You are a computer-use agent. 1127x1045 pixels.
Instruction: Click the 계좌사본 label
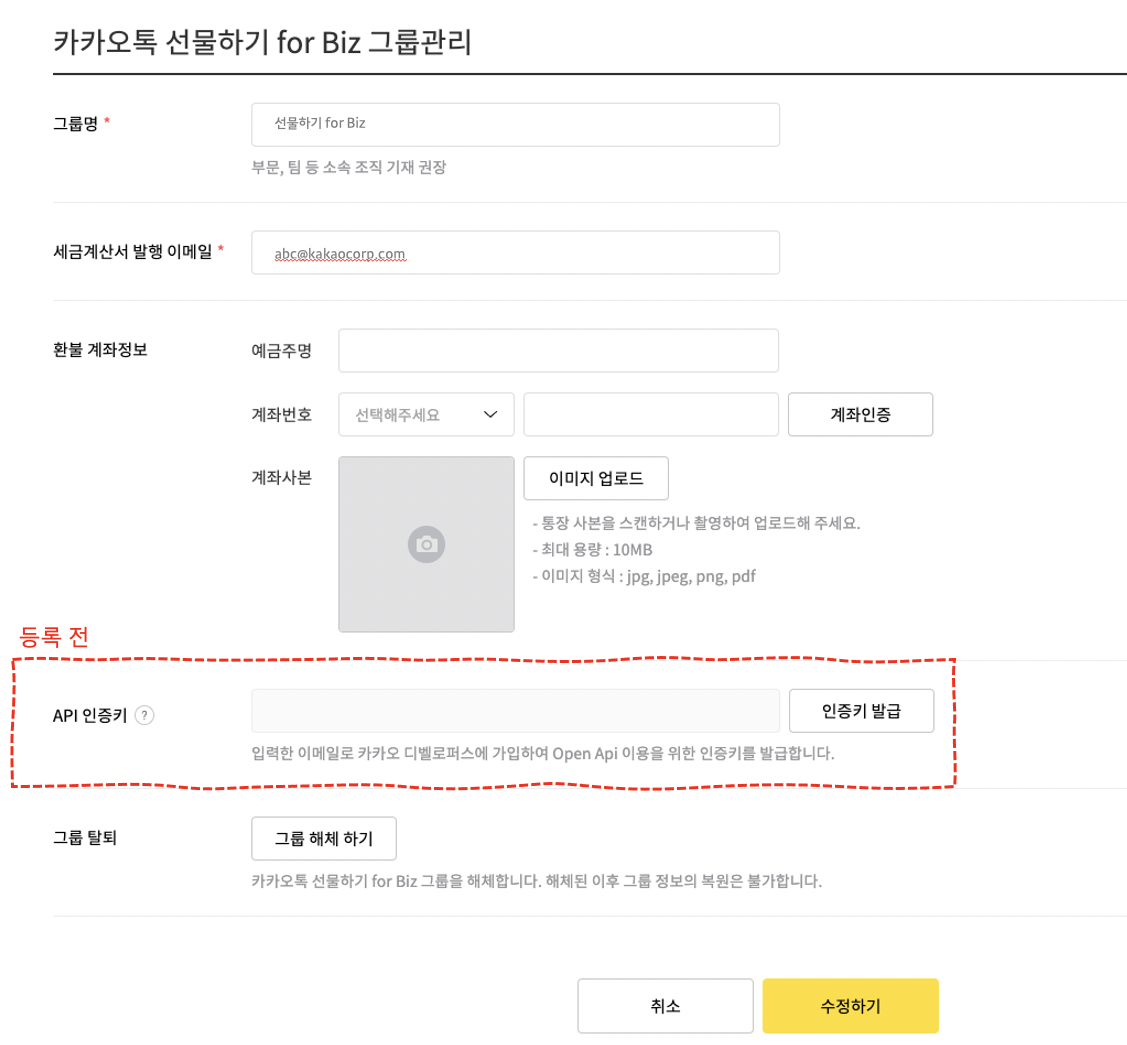tap(281, 478)
